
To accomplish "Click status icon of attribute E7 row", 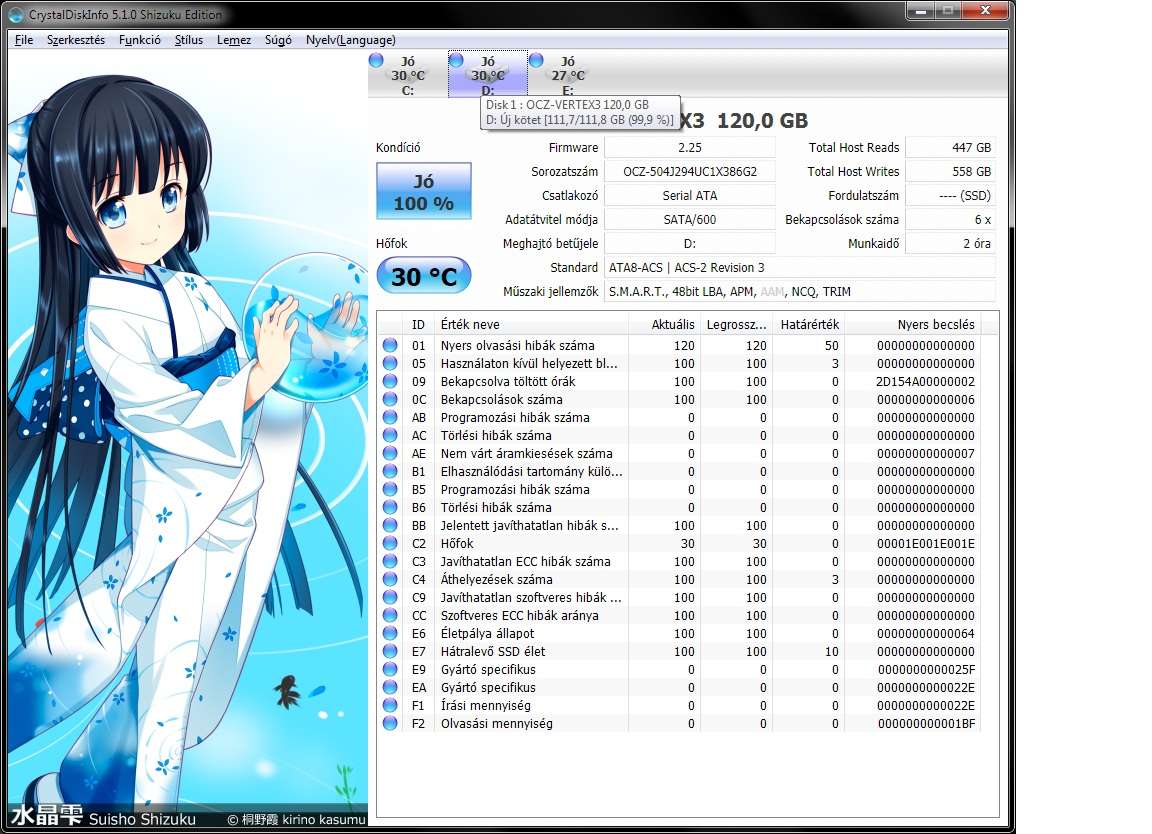I will pyautogui.click(x=390, y=651).
